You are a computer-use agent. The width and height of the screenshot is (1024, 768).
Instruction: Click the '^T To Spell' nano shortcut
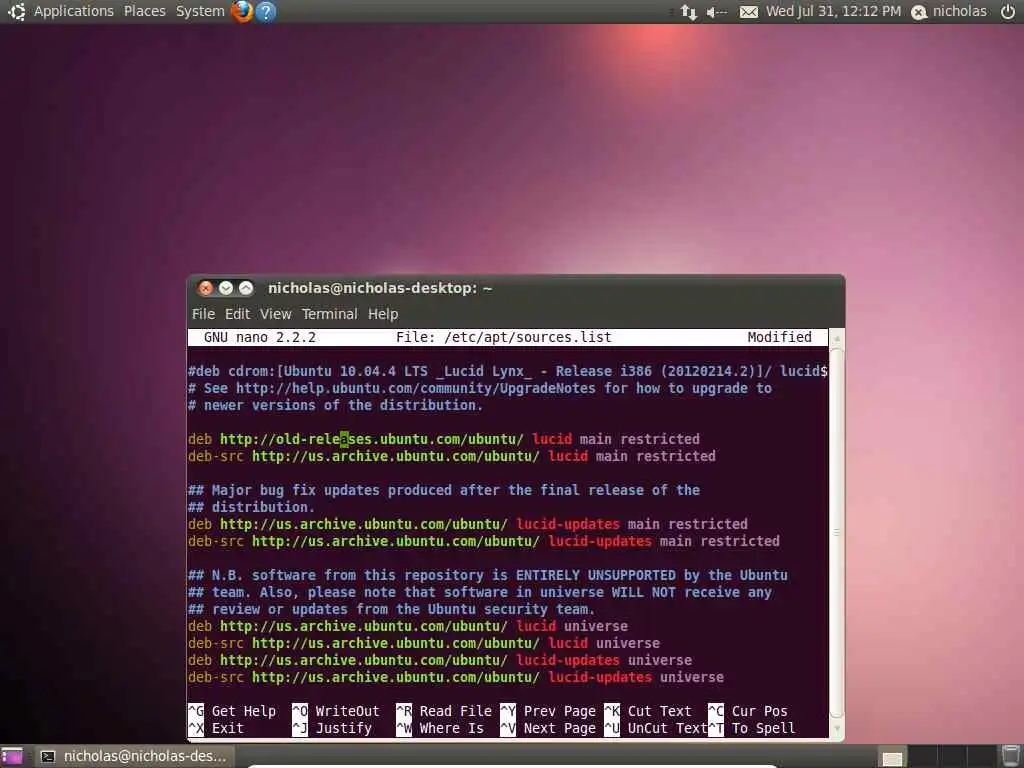click(x=752, y=728)
